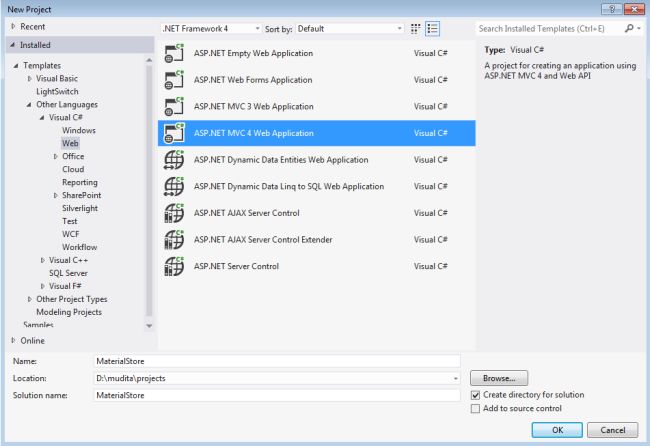Select the Windows template category
The image size is (650, 446).
79,130
